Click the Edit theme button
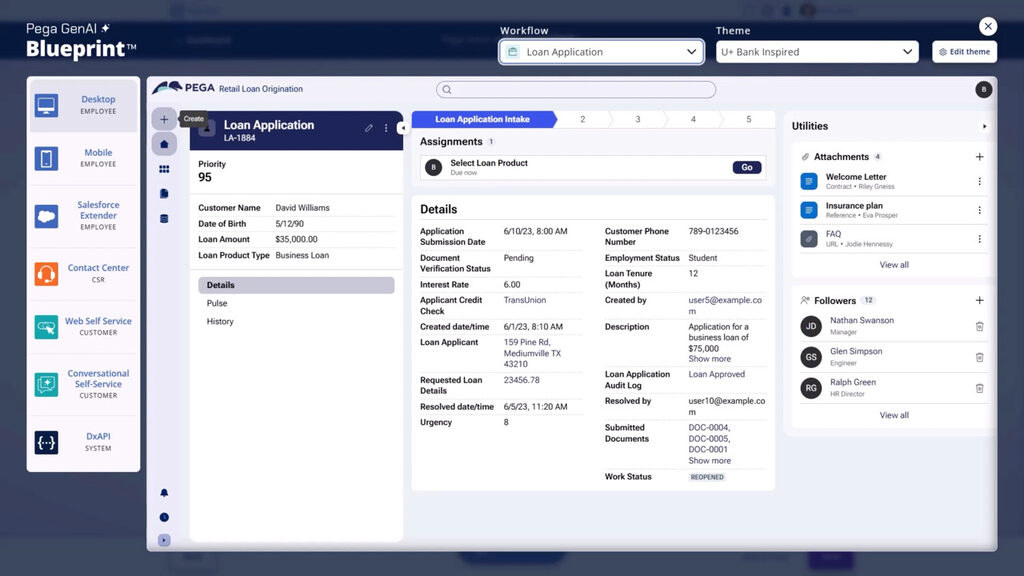1024x576 pixels. (964, 52)
